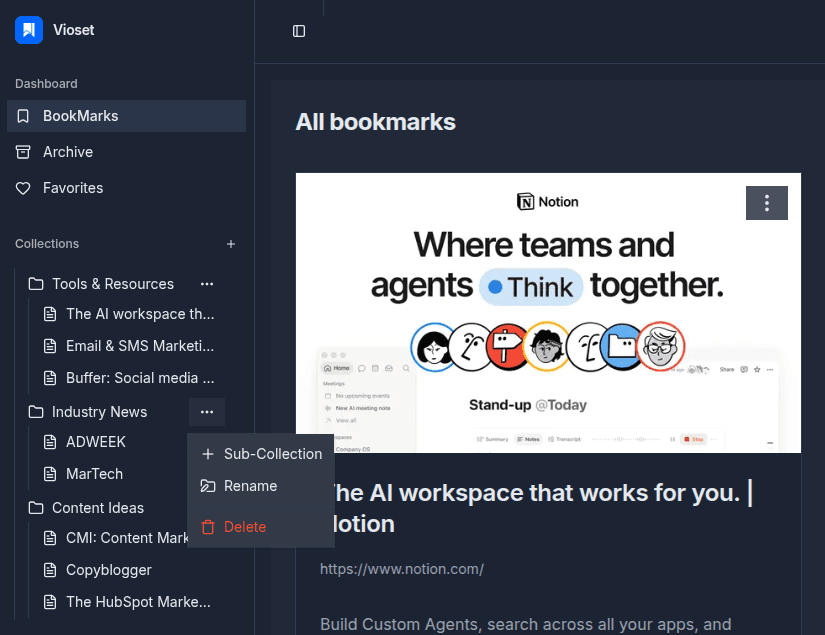
Task: Click the Notion bookmark preview image
Action: 548,313
